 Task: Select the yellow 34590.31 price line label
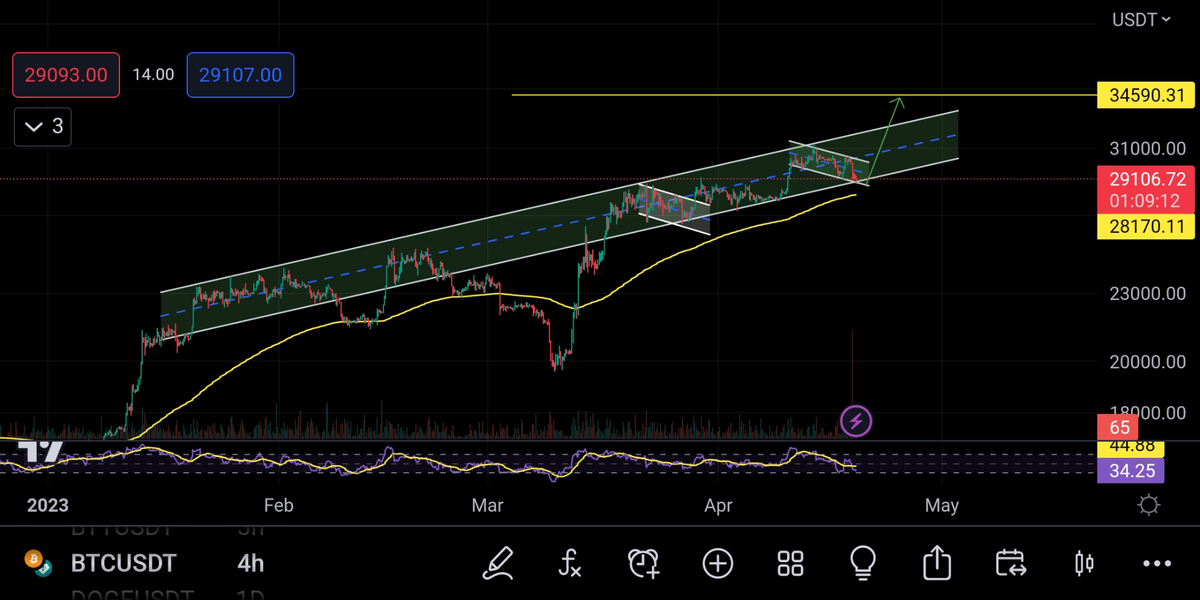click(1146, 96)
